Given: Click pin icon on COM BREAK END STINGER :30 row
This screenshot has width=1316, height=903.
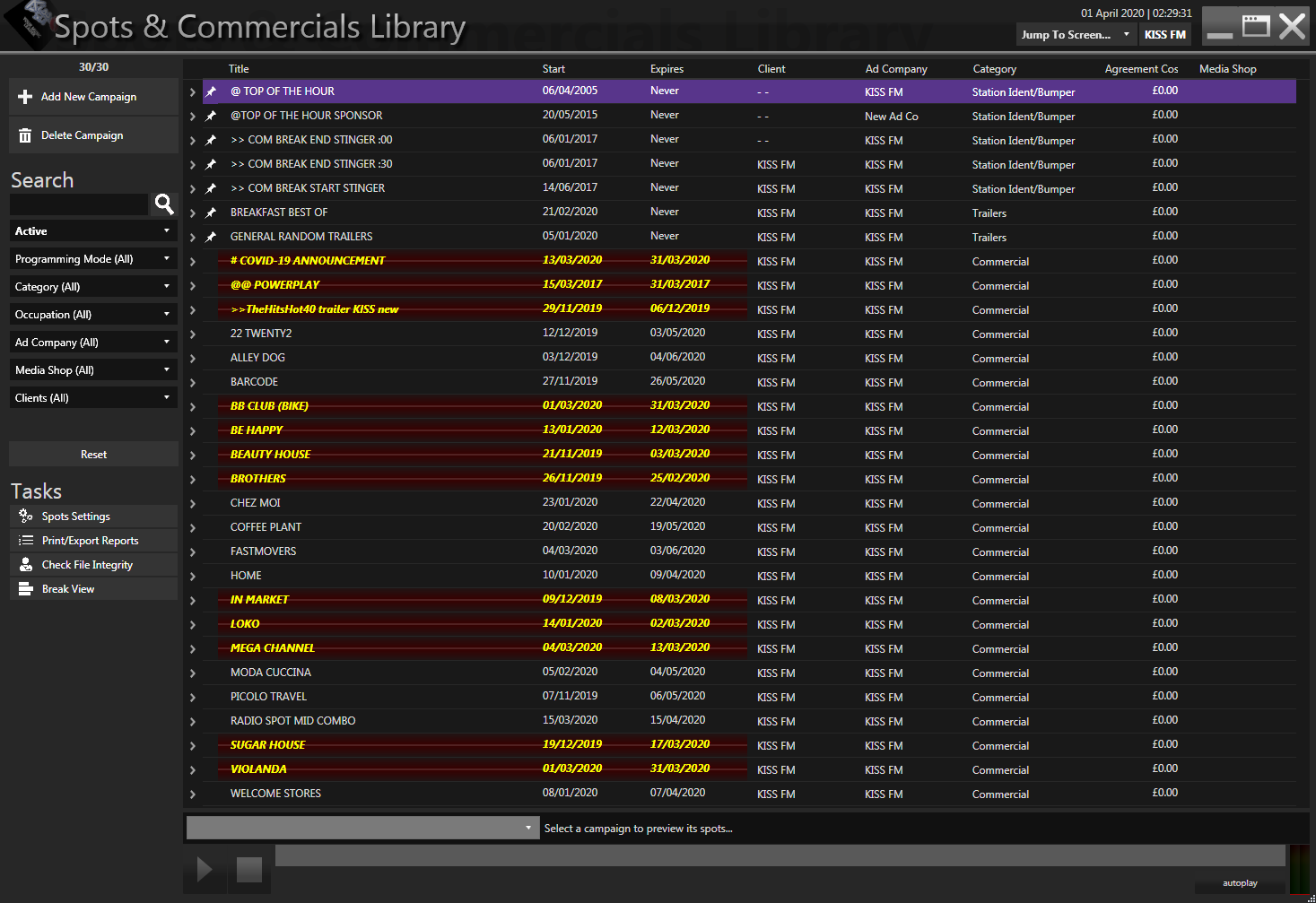Looking at the screenshot, I should point(211,164).
